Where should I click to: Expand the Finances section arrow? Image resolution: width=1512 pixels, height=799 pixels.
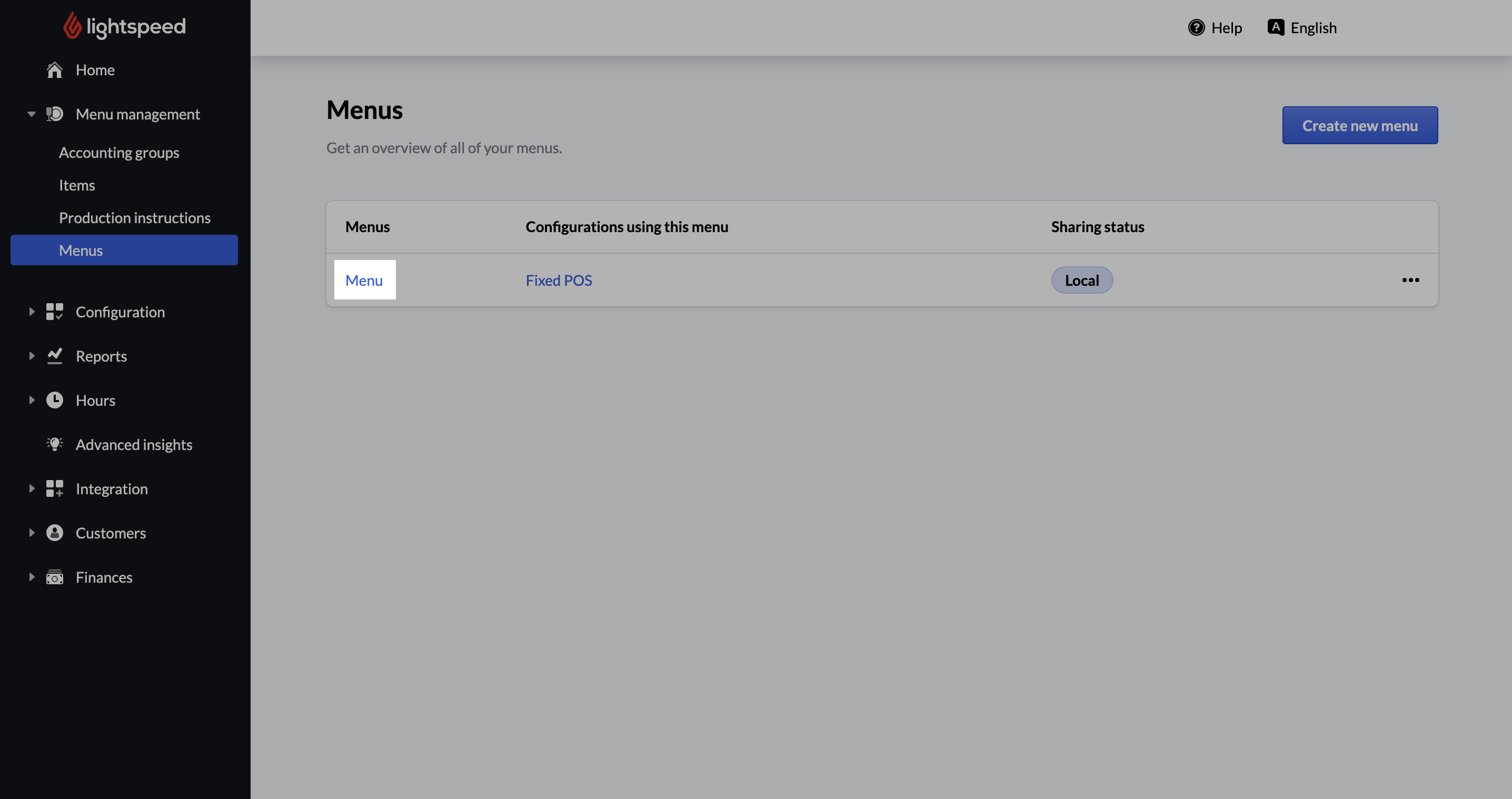tap(32, 577)
